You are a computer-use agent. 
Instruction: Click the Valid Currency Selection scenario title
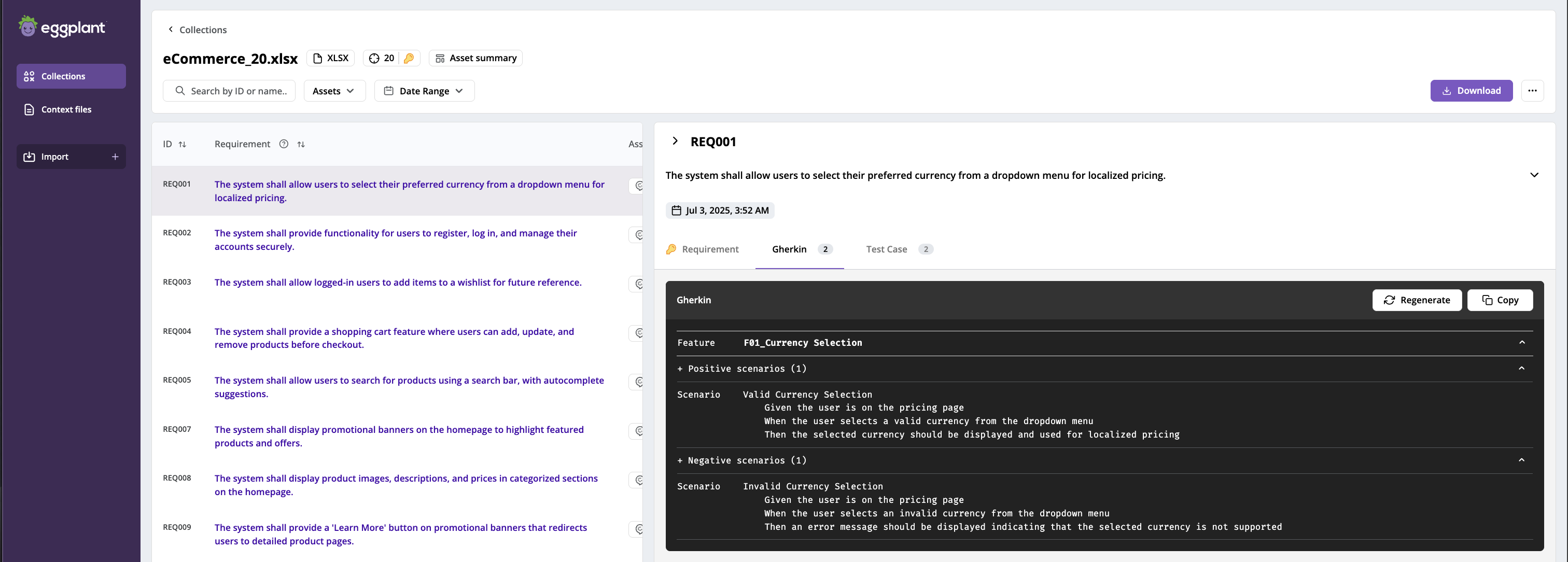click(x=807, y=395)
